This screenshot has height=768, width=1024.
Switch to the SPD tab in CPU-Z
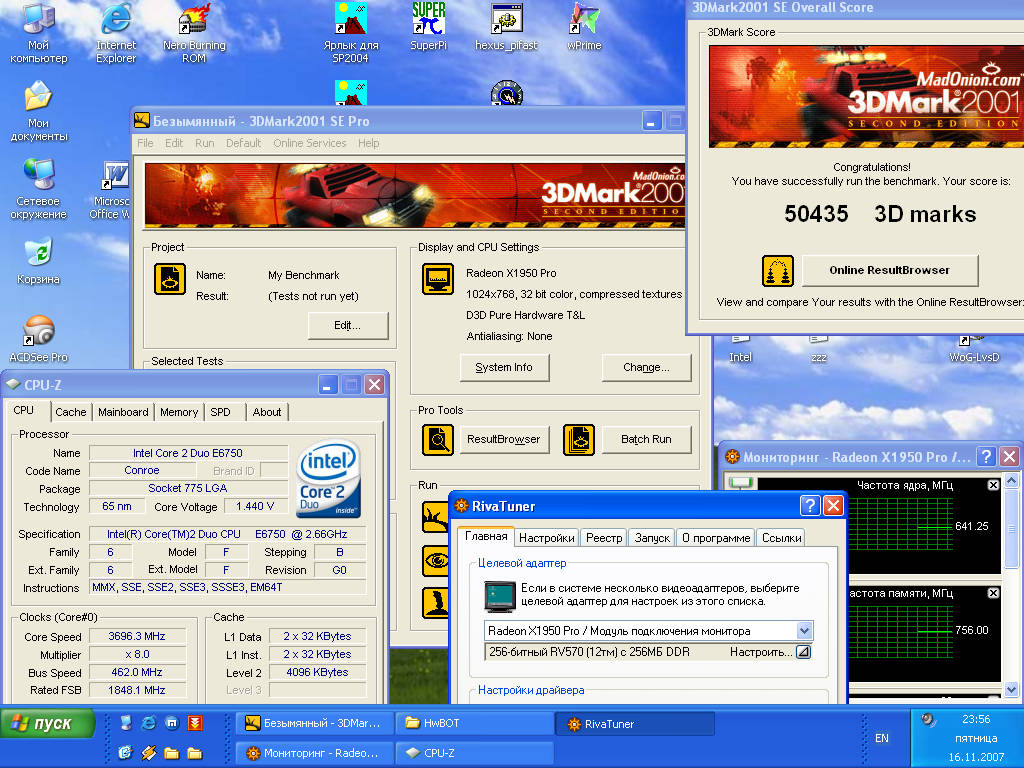tap(221, 412)
